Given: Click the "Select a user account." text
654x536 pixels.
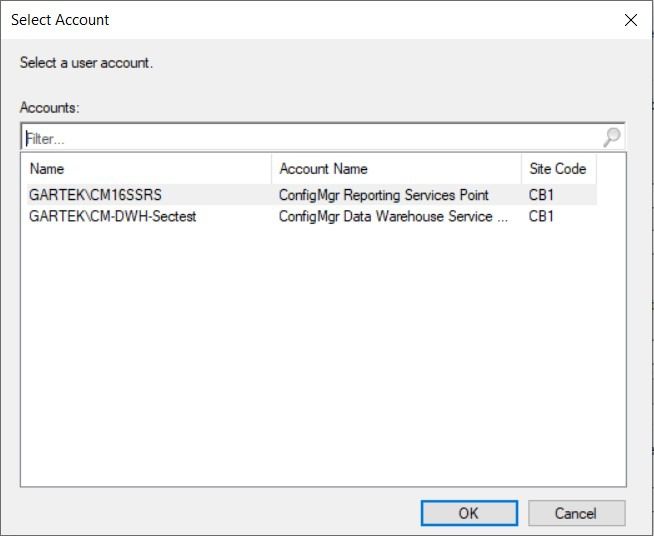Looking at the screenshot, I should 86,63.
